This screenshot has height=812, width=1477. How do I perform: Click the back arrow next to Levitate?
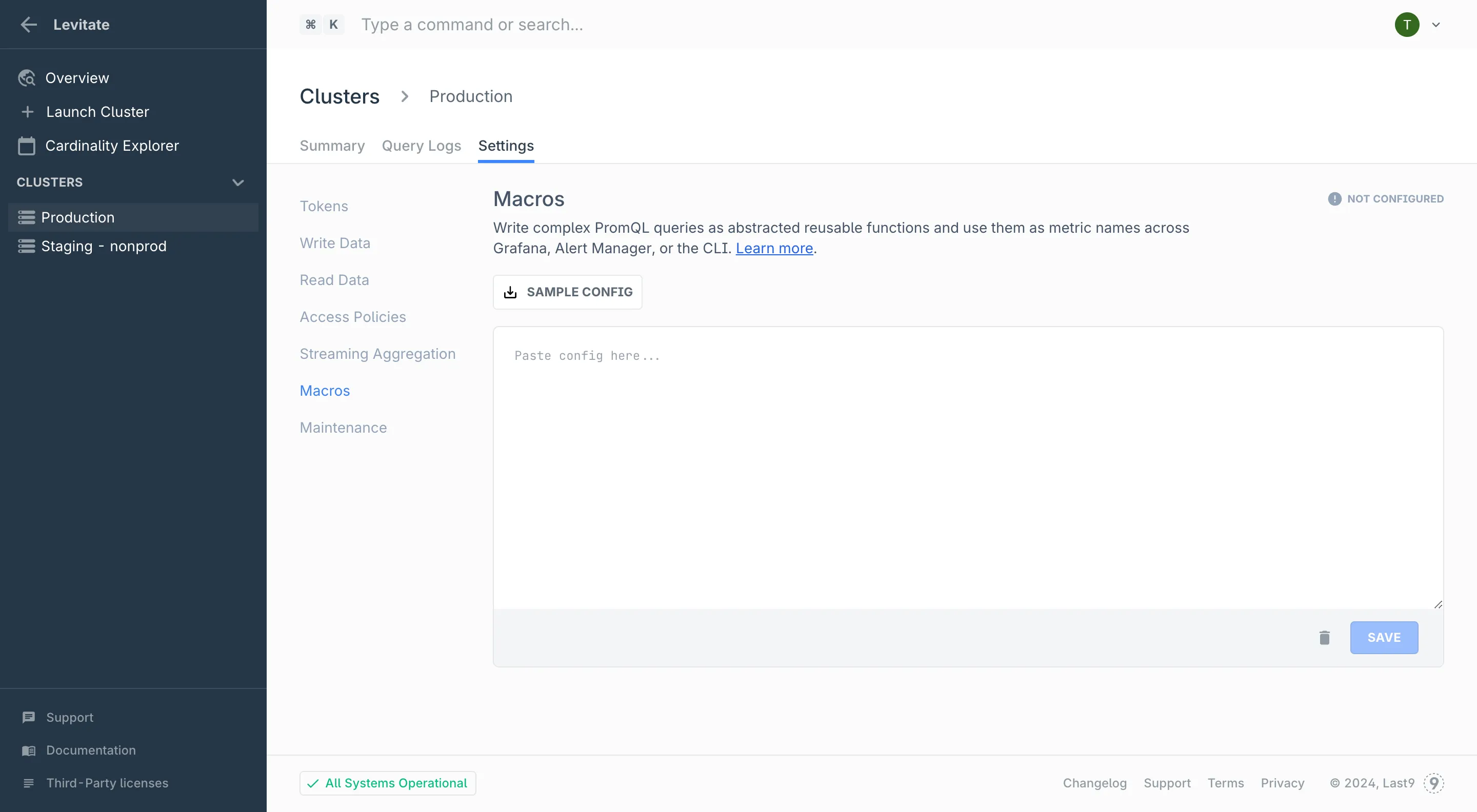[29, 25]
